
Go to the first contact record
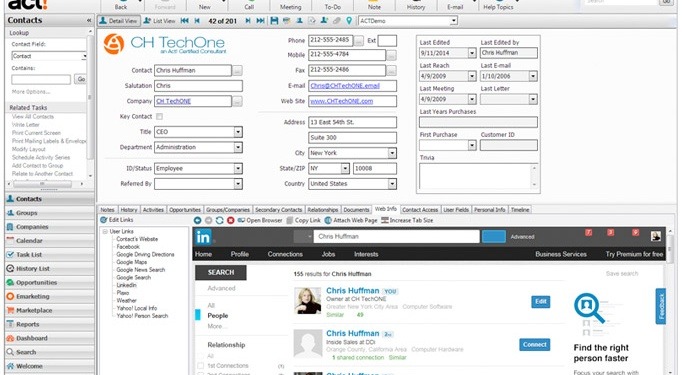(x=184, y=20)
